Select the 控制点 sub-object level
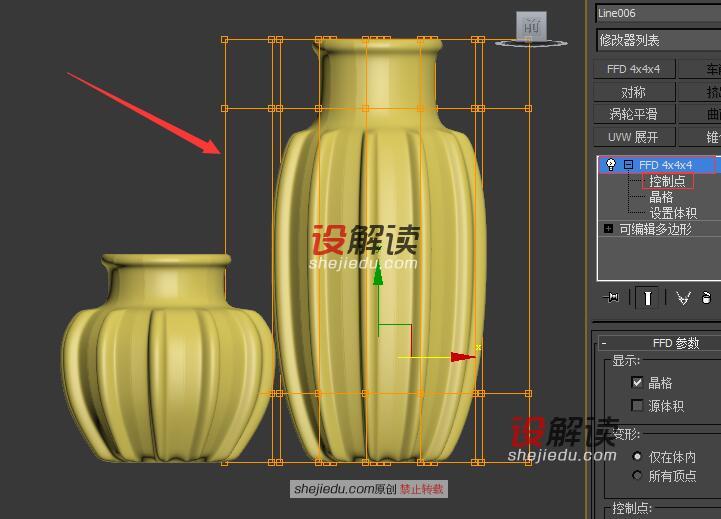This screenshot has height=519, width=721. pyautogui.click(x=667, y=181)
